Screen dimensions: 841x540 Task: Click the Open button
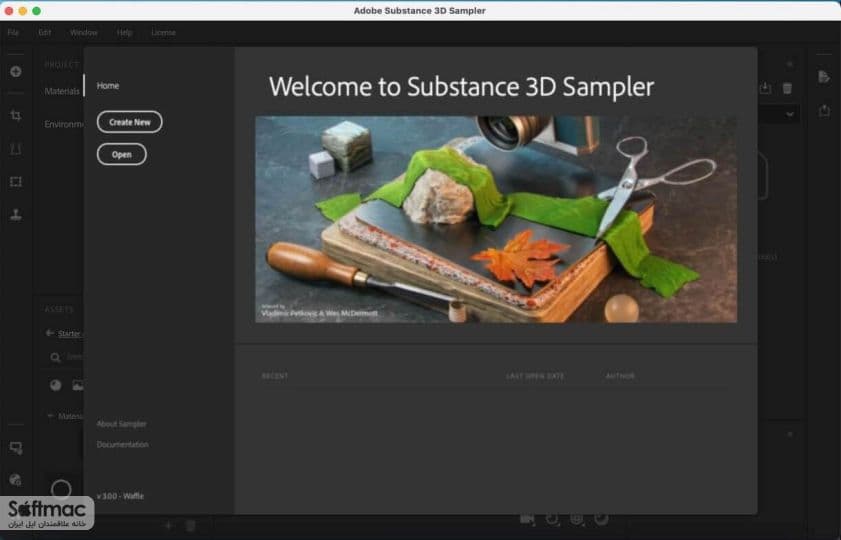pyautogui.click(x=122, y=154)
